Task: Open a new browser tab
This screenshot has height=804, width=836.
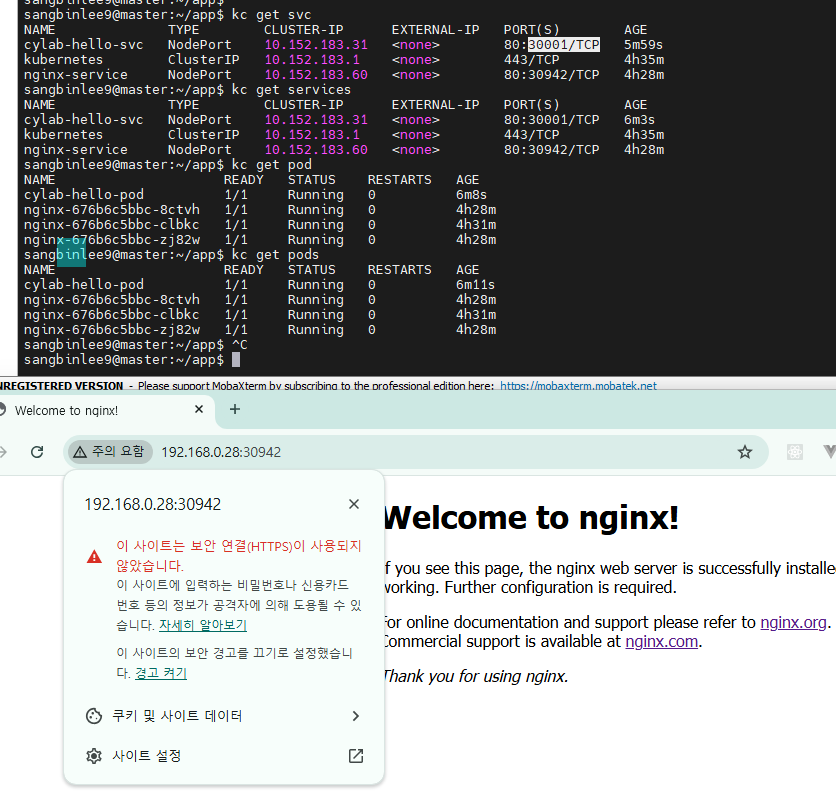Action: (x=235, y=409)
